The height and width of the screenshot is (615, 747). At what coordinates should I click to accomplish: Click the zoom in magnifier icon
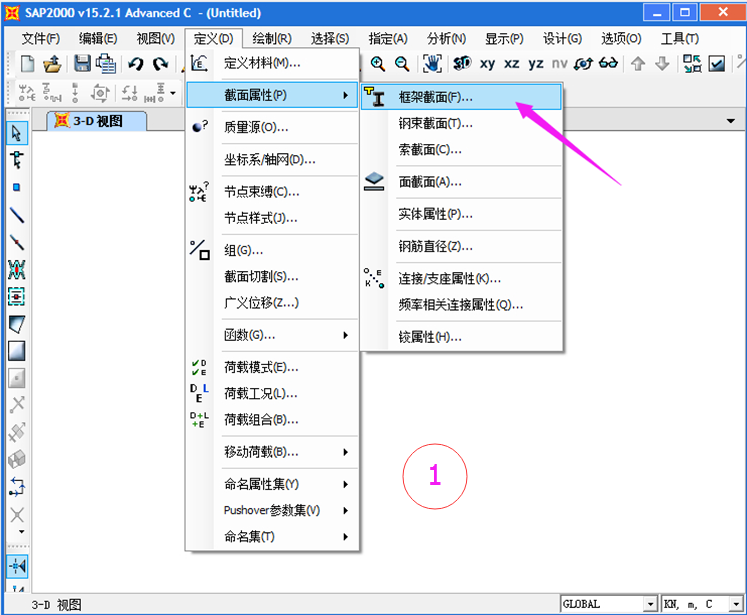tap(378, 63)
